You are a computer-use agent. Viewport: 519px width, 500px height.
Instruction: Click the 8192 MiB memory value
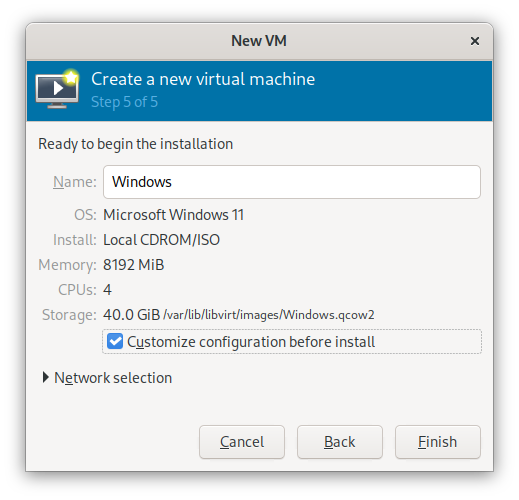(x=134, y=265)
